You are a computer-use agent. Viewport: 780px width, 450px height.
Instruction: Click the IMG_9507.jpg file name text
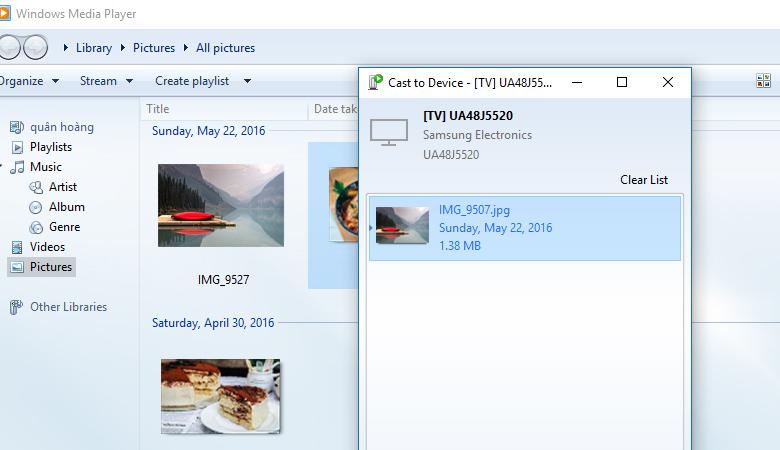click(x=474, y=210)
